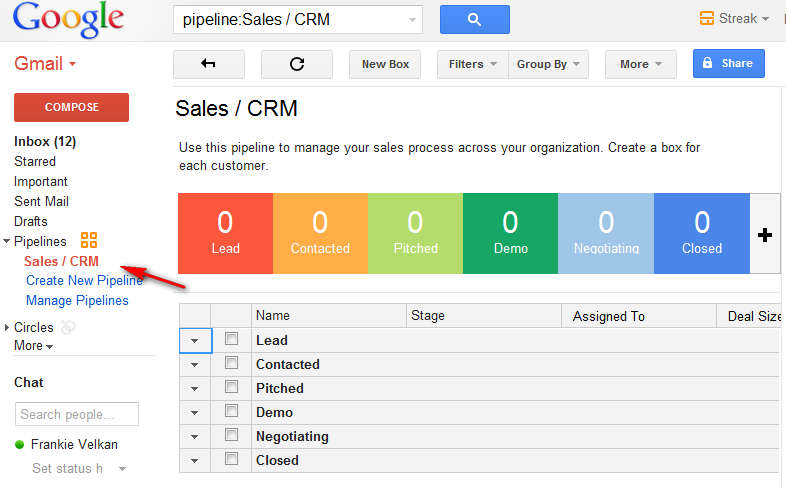The image size is (786, 488).
Task: Click Share button with lock icon
Action: pos(728,64)
